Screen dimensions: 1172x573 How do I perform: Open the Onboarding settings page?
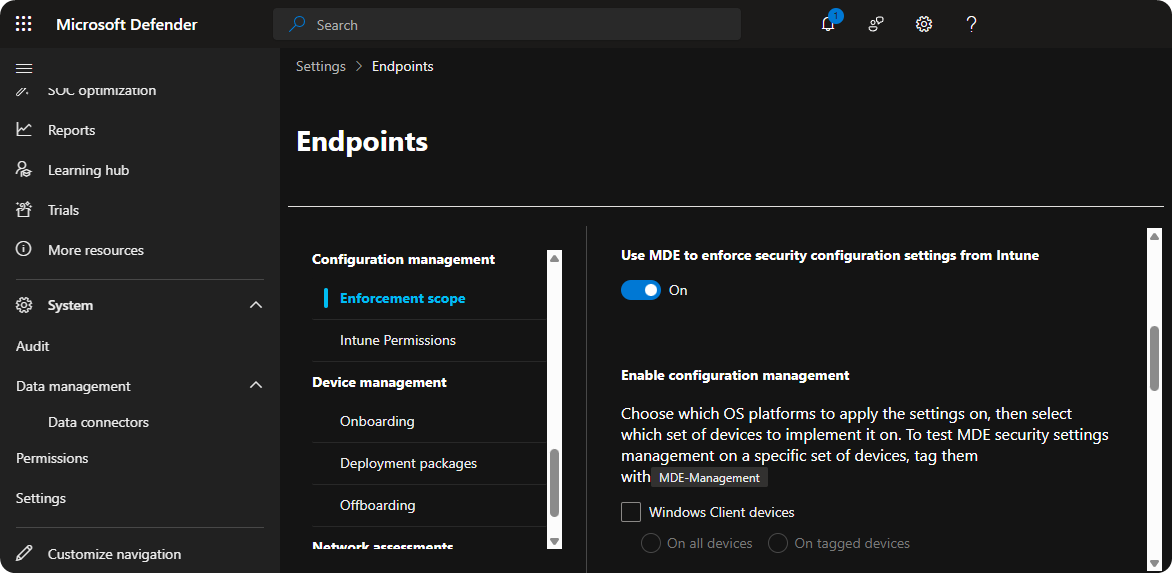pyautogui.click(x=377, y=421)
